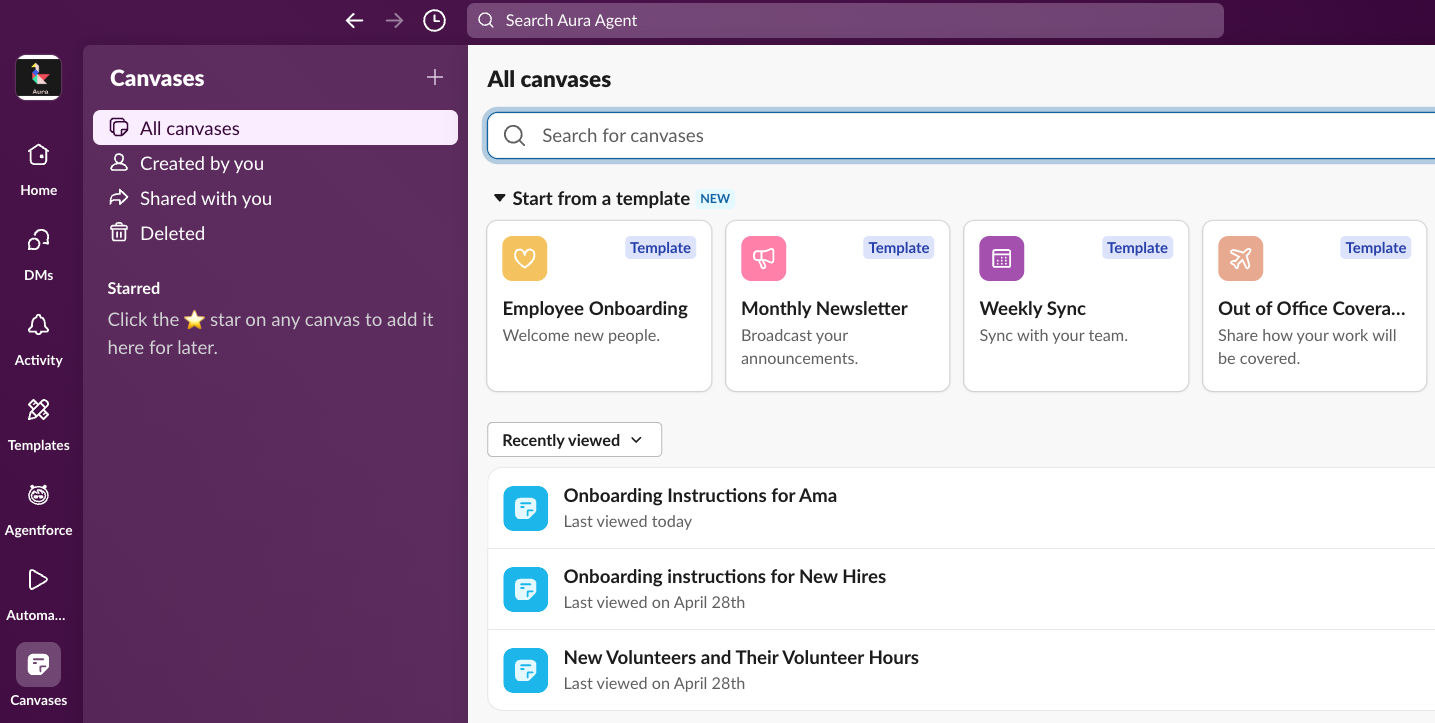Open Agentforce in the sidebar
The height and width of the screenshot is (723, 1435).
tap(39, 508)
